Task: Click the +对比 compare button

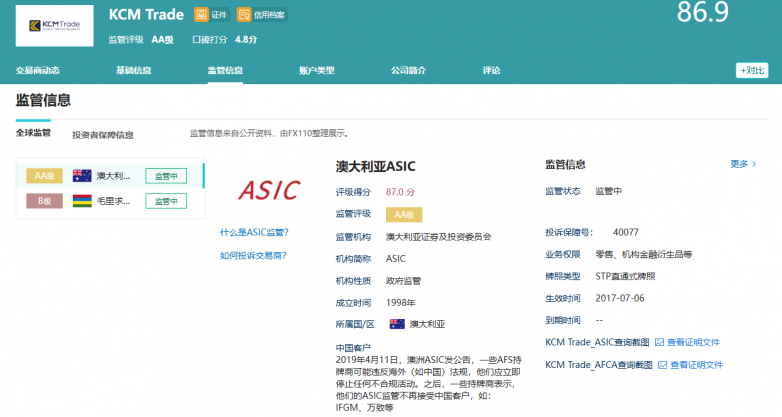Action: (x=752, y=70)
